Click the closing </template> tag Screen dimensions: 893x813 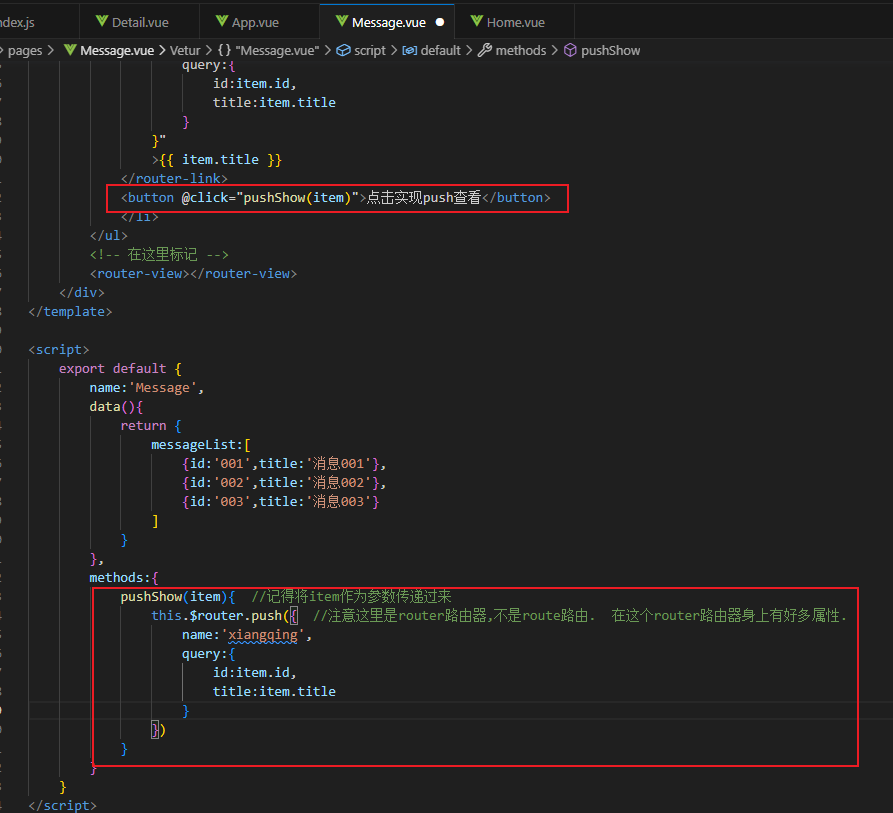coord(70,312)
